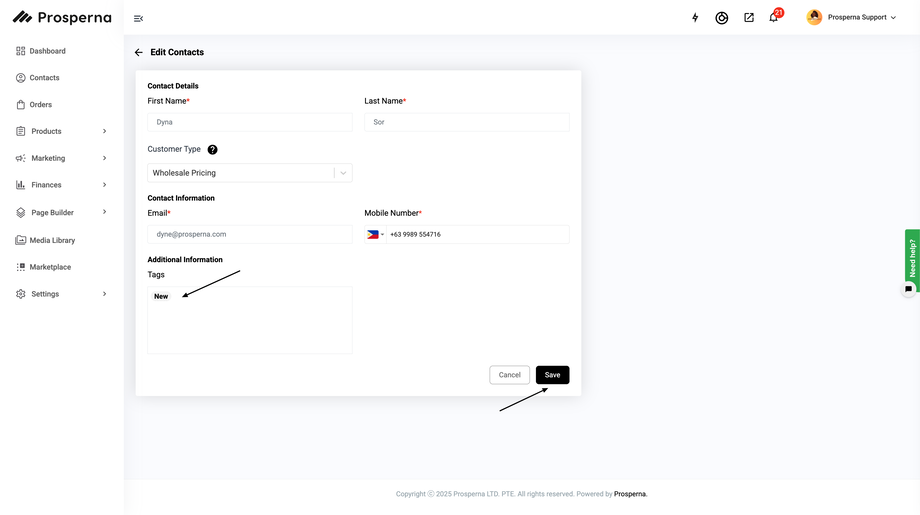Open the Prosperna Support account dropdown
Image resolution: width=920 pixels, height=515 pixels.
(851, 18)
